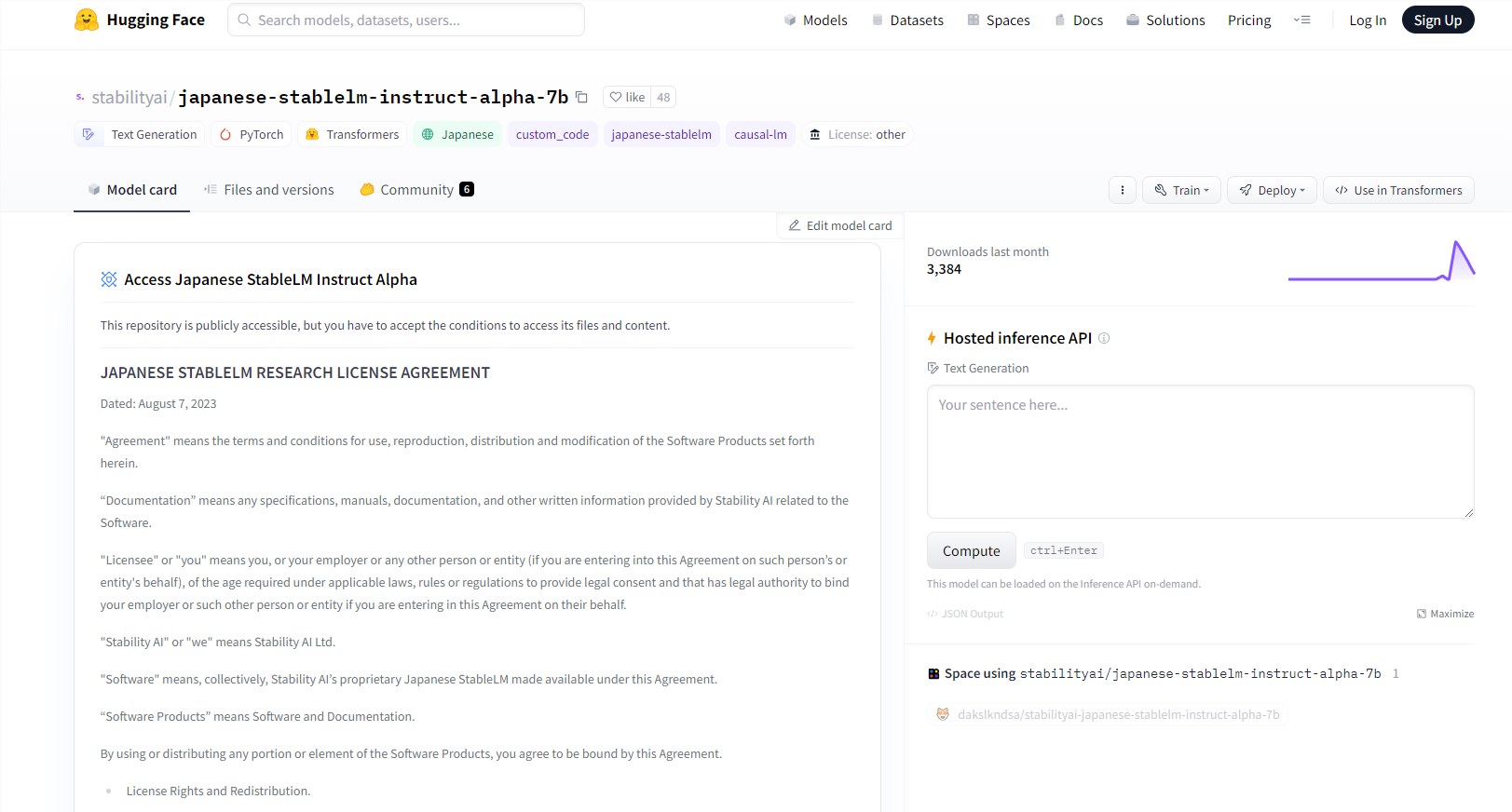Click the Access gated model icon
Image resolution: width=1512 pixels, height=812 pixels.
click(109, 279)
